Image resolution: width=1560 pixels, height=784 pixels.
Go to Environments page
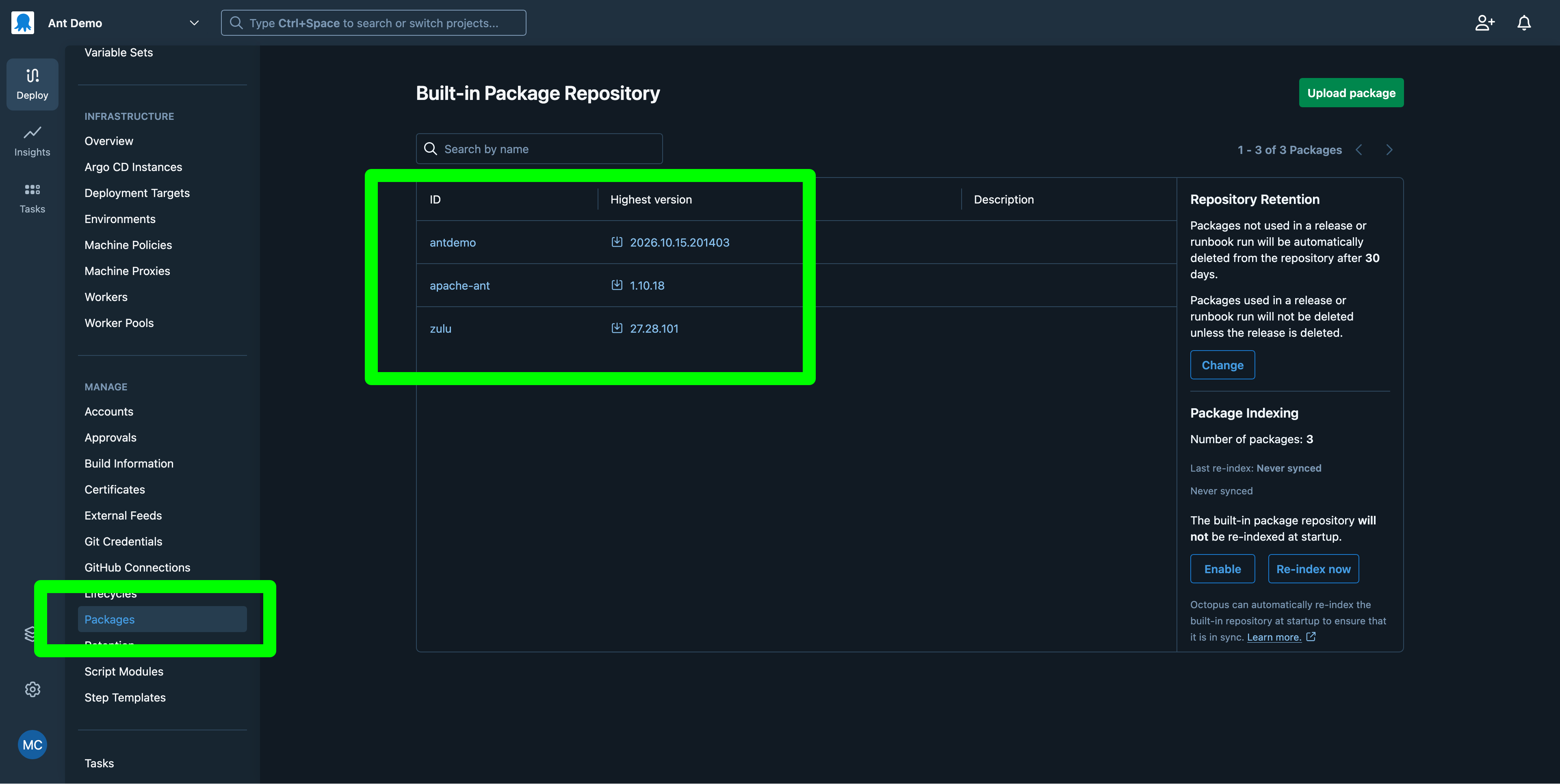pos(120,219)
